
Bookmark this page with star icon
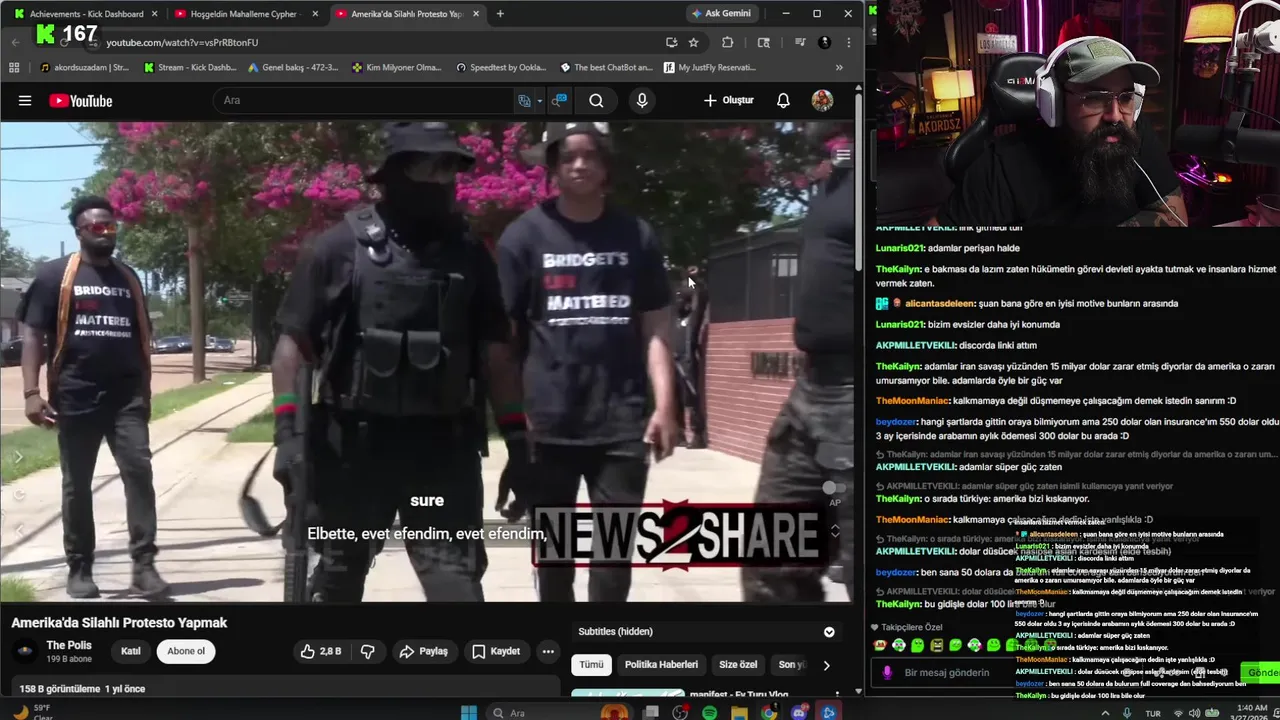tap(693, 43)
